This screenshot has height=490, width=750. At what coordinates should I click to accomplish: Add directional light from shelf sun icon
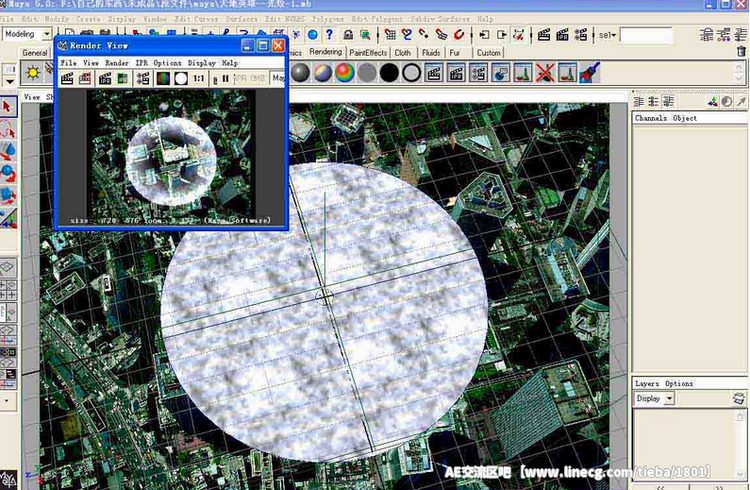coord(33,73)
